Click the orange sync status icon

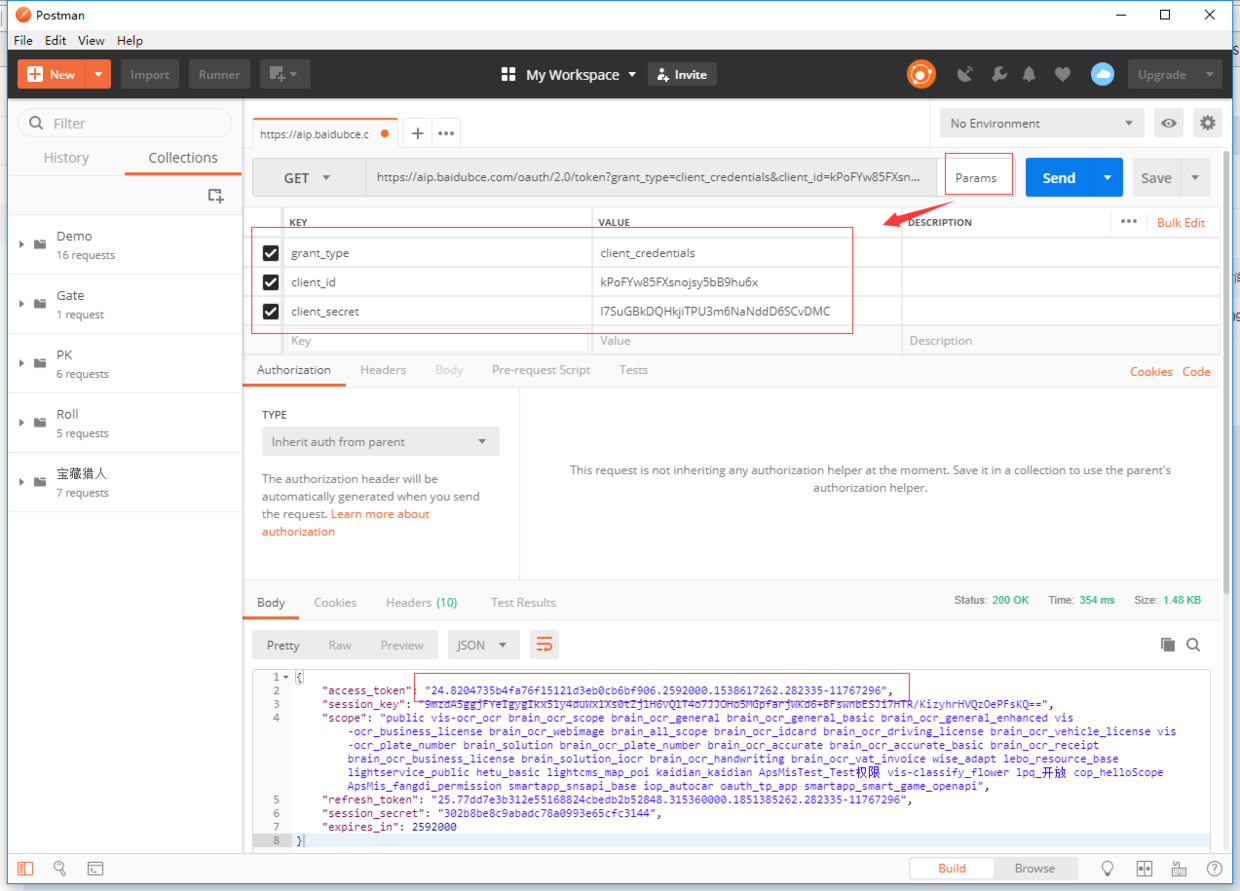[x=921, y=74]
